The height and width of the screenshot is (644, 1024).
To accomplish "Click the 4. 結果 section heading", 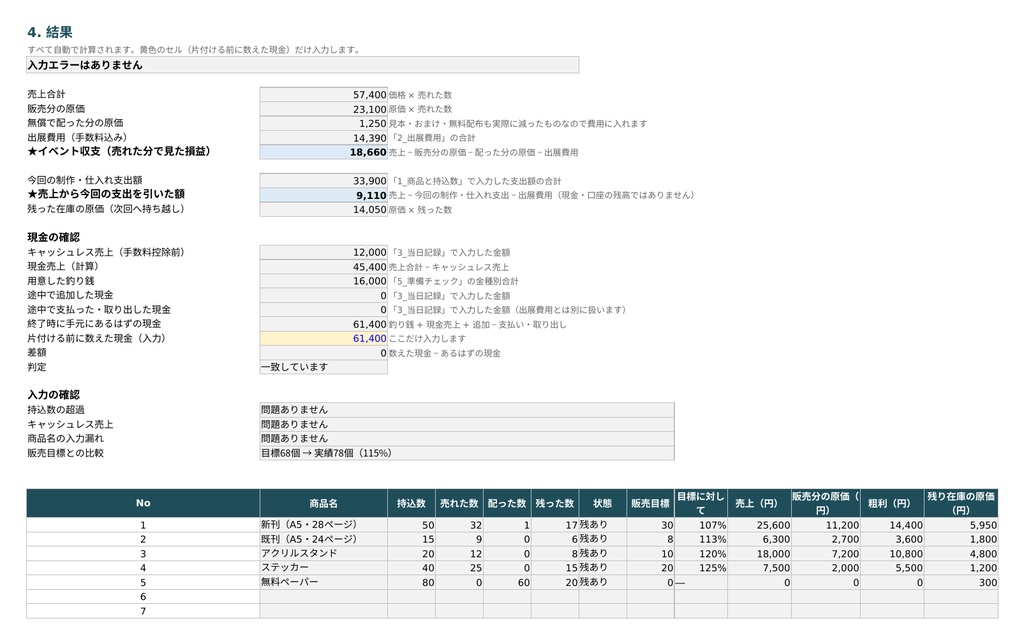I will click(x=50, y=32).
